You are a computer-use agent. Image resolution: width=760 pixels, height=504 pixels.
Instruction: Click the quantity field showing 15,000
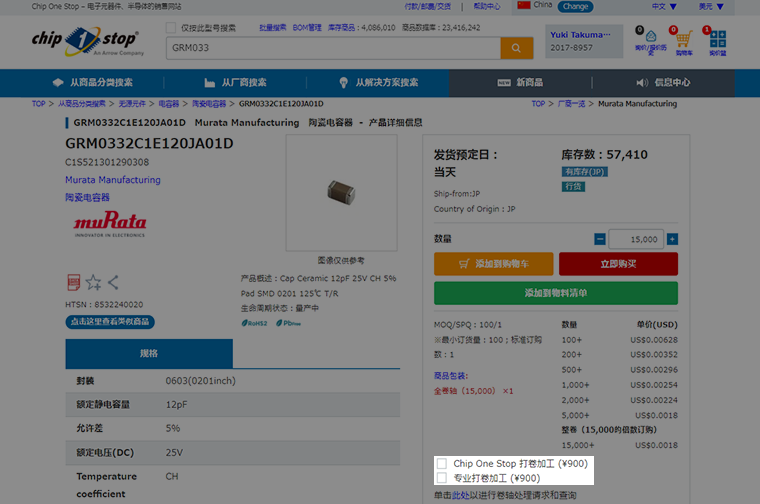tap(636, 239)
